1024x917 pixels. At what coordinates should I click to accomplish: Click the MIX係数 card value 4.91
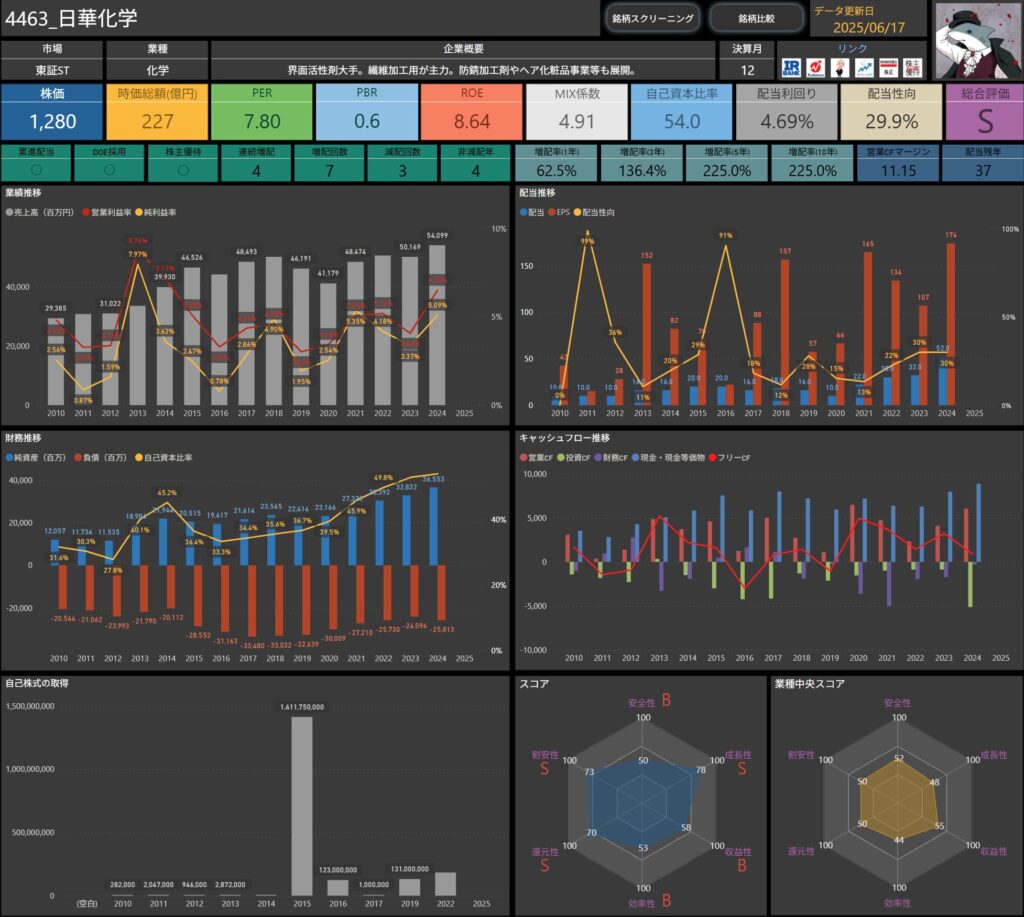577,121
